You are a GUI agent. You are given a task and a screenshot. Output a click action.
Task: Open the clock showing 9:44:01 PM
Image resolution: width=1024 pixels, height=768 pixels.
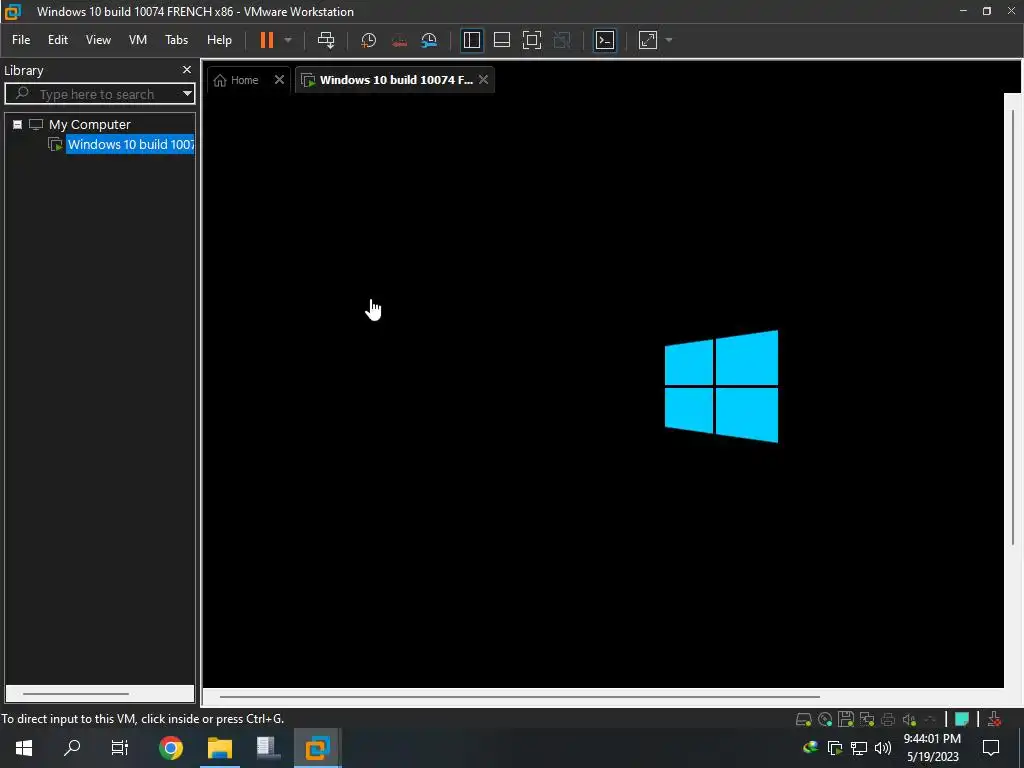coord(932,748)
